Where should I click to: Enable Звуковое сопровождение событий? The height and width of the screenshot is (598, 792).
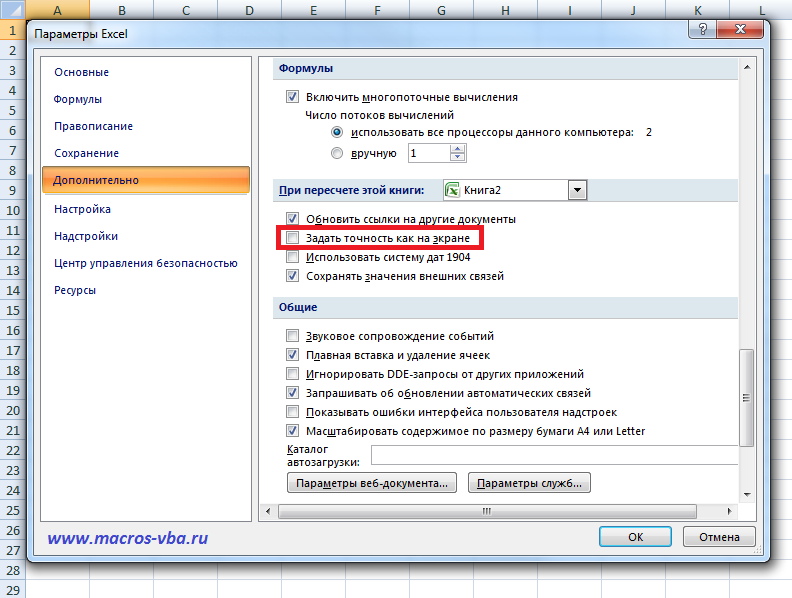(292, 335)
